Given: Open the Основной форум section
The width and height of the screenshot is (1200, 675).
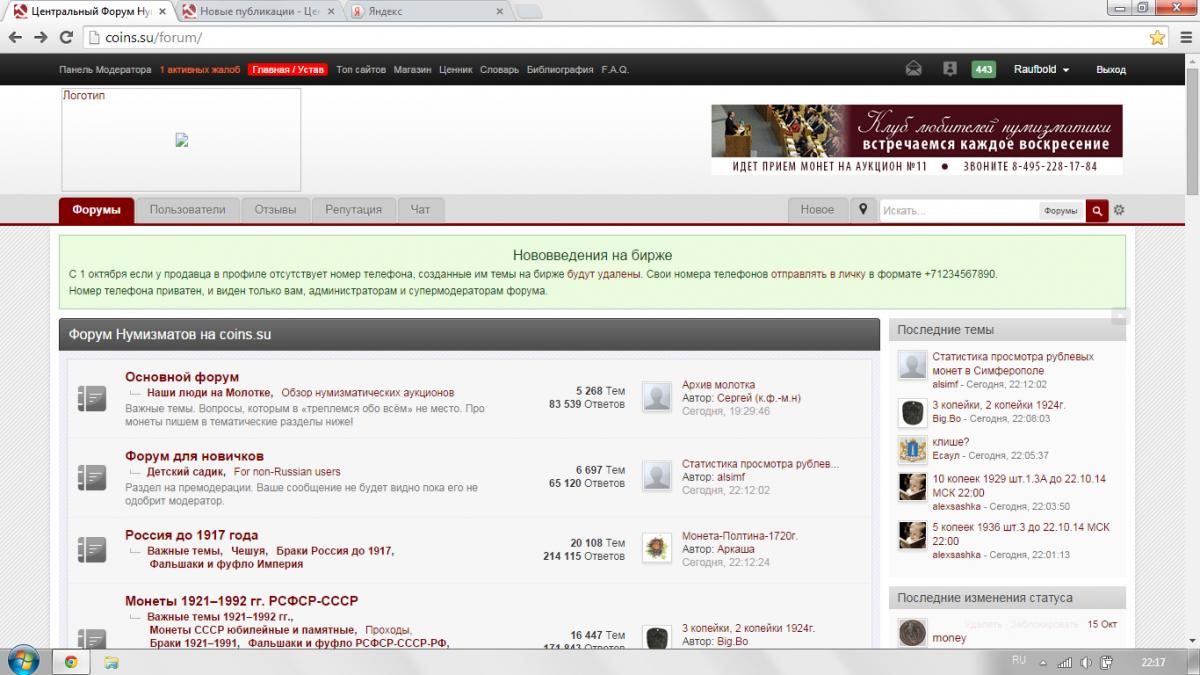Looking at the screenshot, I should point(182,377).
